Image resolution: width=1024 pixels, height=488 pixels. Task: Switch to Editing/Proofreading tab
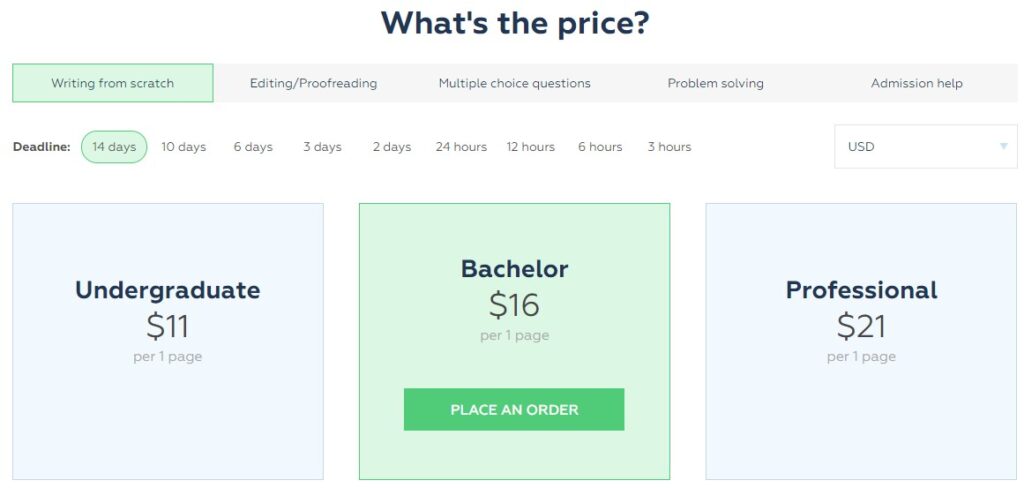313,83
